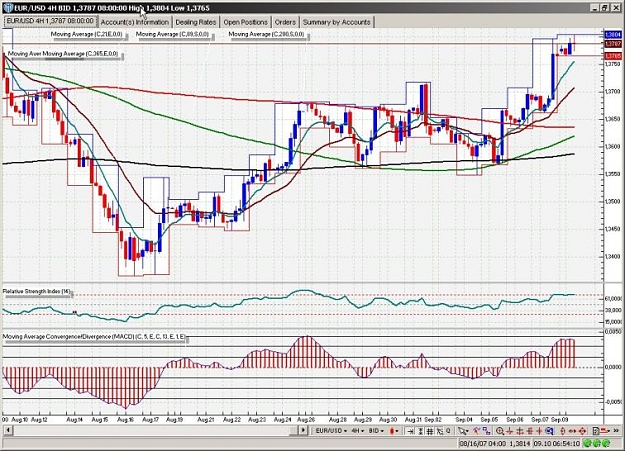Screen dimensions: 625x451
Task: Open the Summary by Accounts tab
Action: (x=336, y=22)
